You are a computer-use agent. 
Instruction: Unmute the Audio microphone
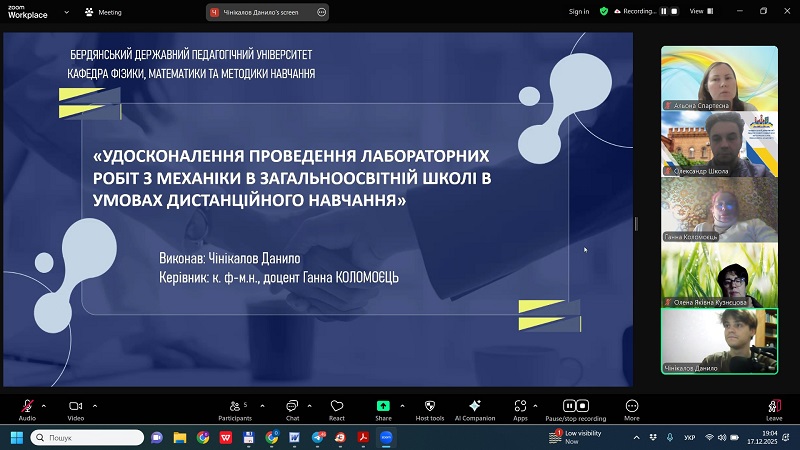pyautogui.click(x=27, y=408)
